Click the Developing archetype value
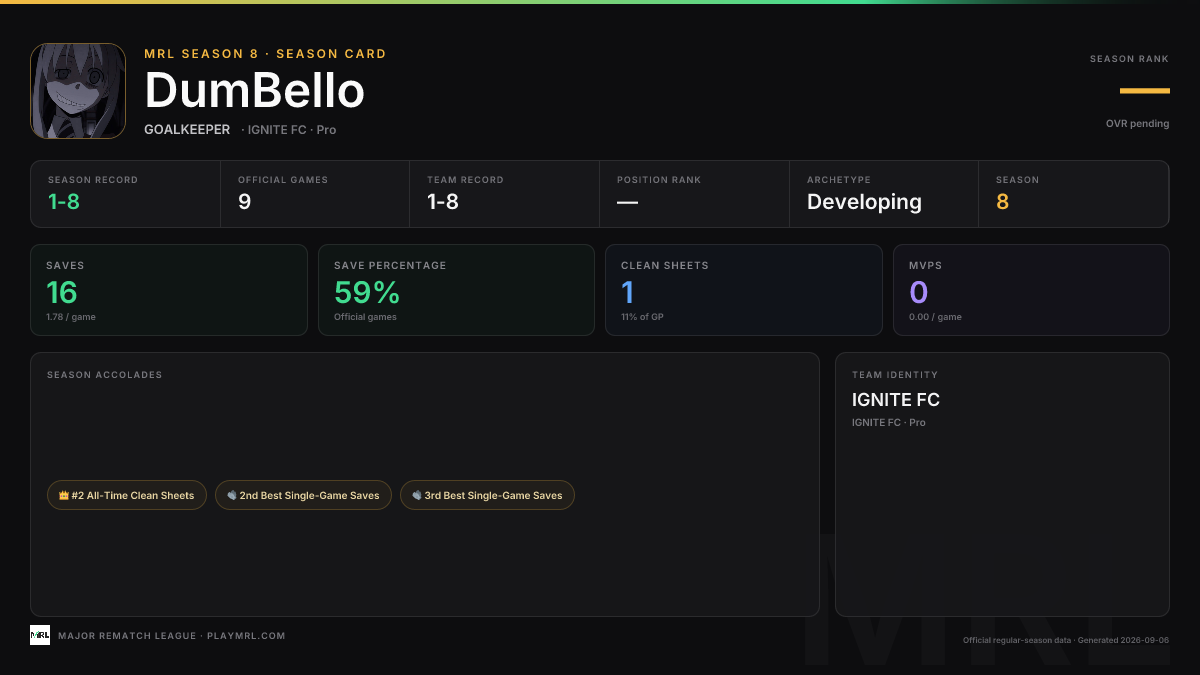This screenshot has height=675, width=1200. pyautogui.click(x=864, y=202)
